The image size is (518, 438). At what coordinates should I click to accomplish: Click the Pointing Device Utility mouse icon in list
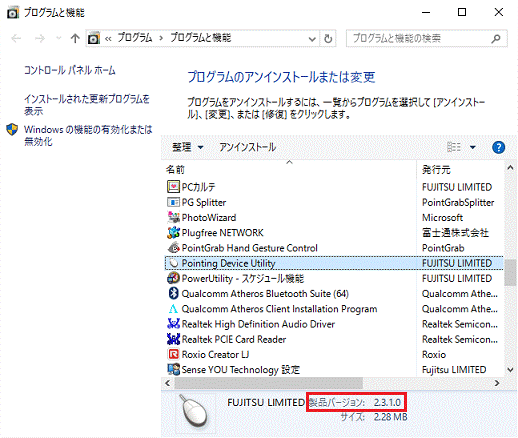coord(173,263)
